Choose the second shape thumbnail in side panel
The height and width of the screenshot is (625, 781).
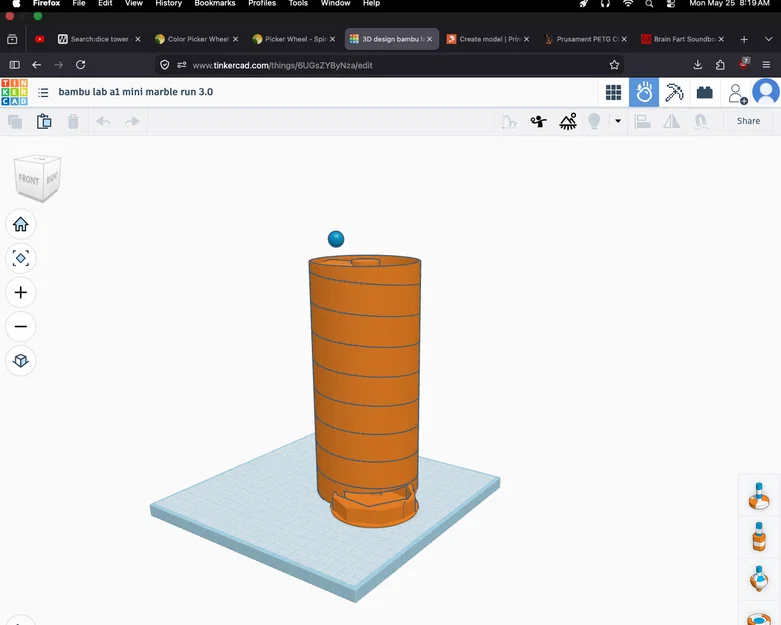[x=759, y=537]
